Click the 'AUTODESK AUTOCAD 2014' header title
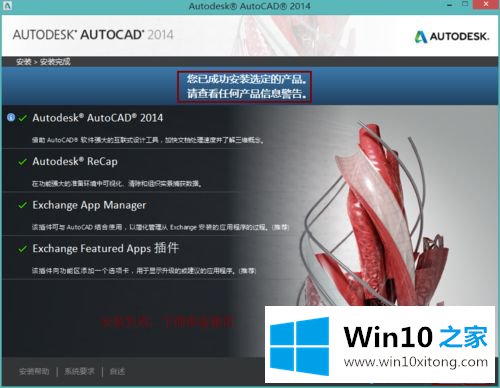 click(x=93, y=35)
